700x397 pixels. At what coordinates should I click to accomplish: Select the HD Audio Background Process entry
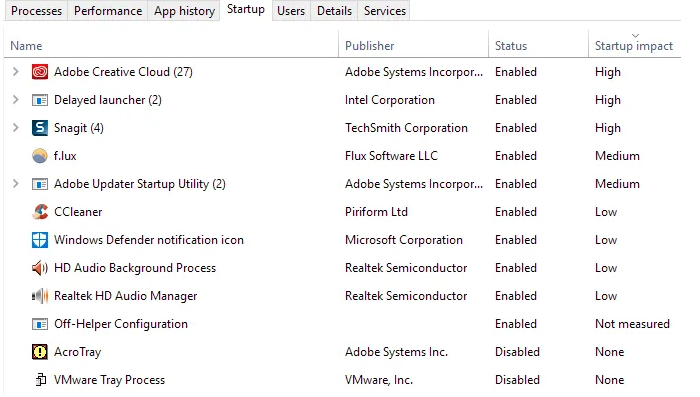(x=135, y=268)
